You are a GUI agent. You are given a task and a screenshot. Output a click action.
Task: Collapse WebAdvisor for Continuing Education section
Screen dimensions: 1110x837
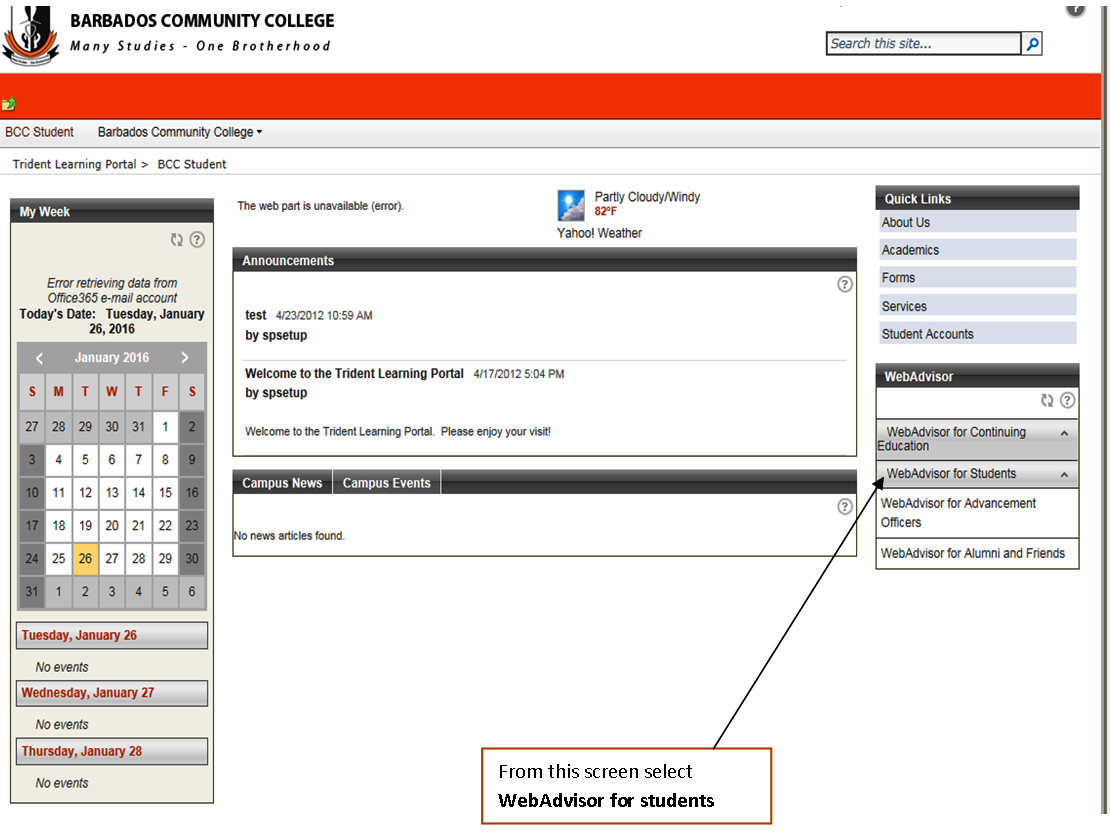(1064, 433)
